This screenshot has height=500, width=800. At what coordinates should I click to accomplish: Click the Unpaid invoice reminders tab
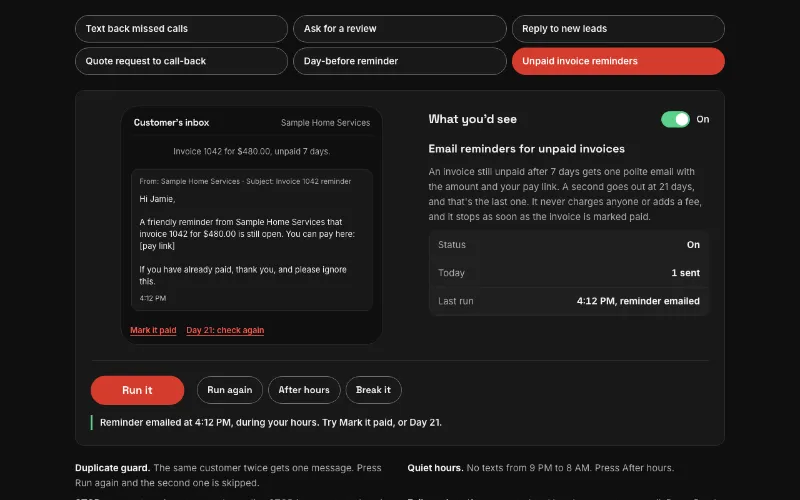click(x=618, y=61)
